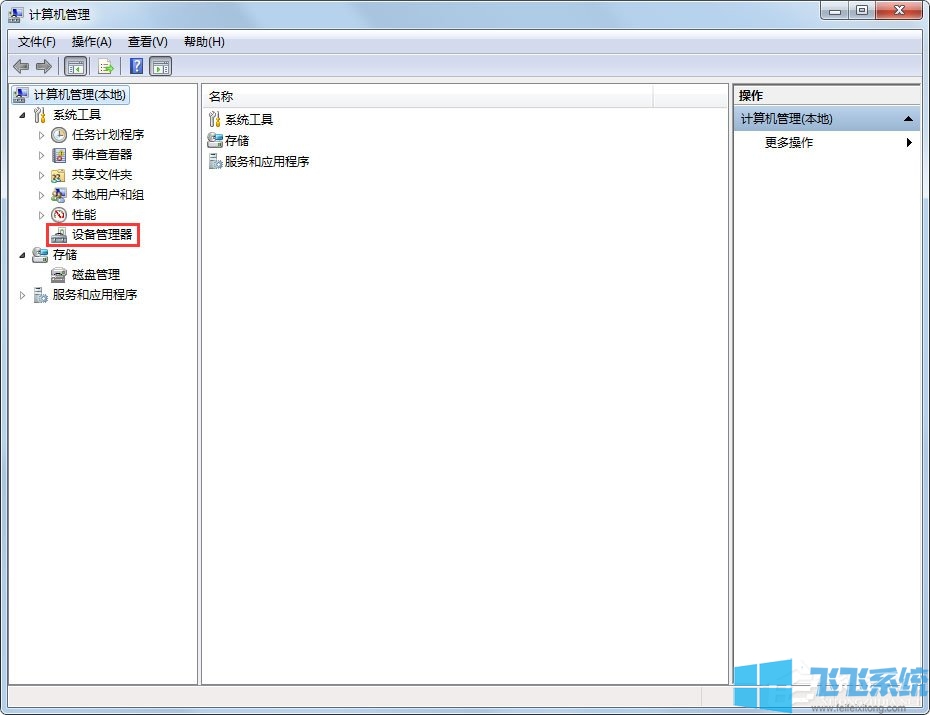Screen dimensions: 930x715
Task: Collapse the 存储 tree node
Action: click(x=22, y=254)
